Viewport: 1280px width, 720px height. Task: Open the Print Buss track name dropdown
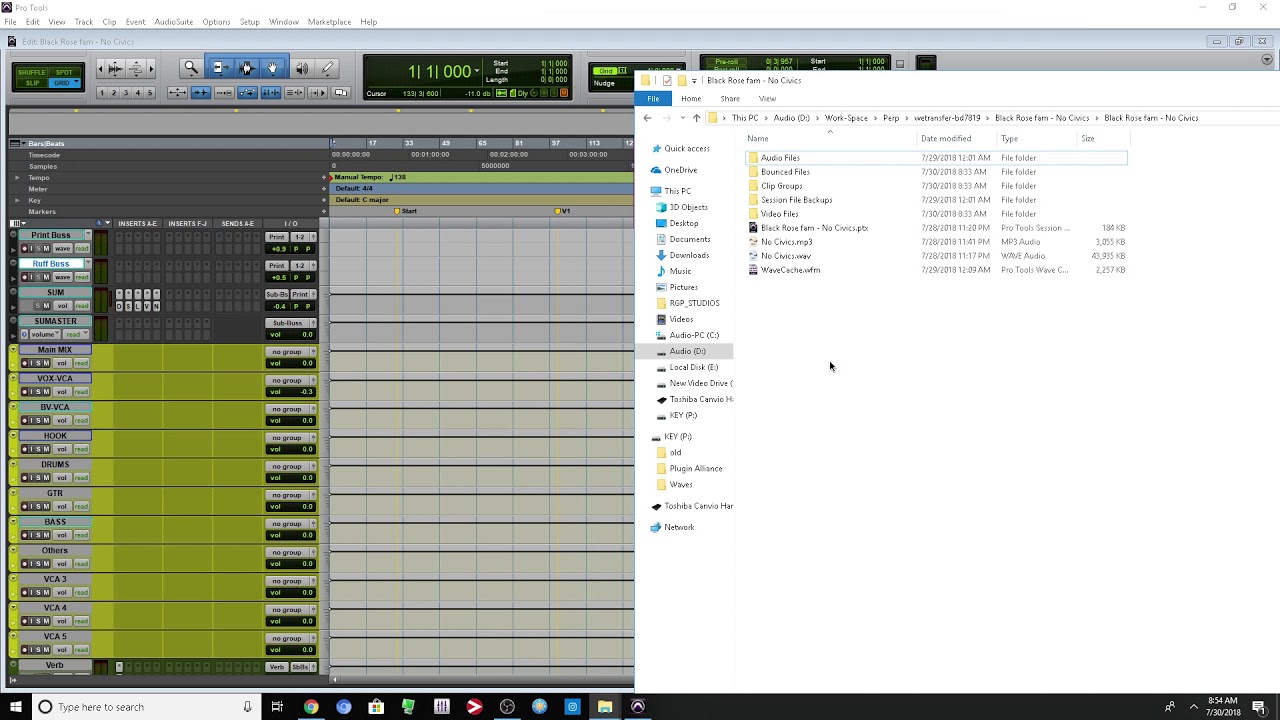(87, 235)
